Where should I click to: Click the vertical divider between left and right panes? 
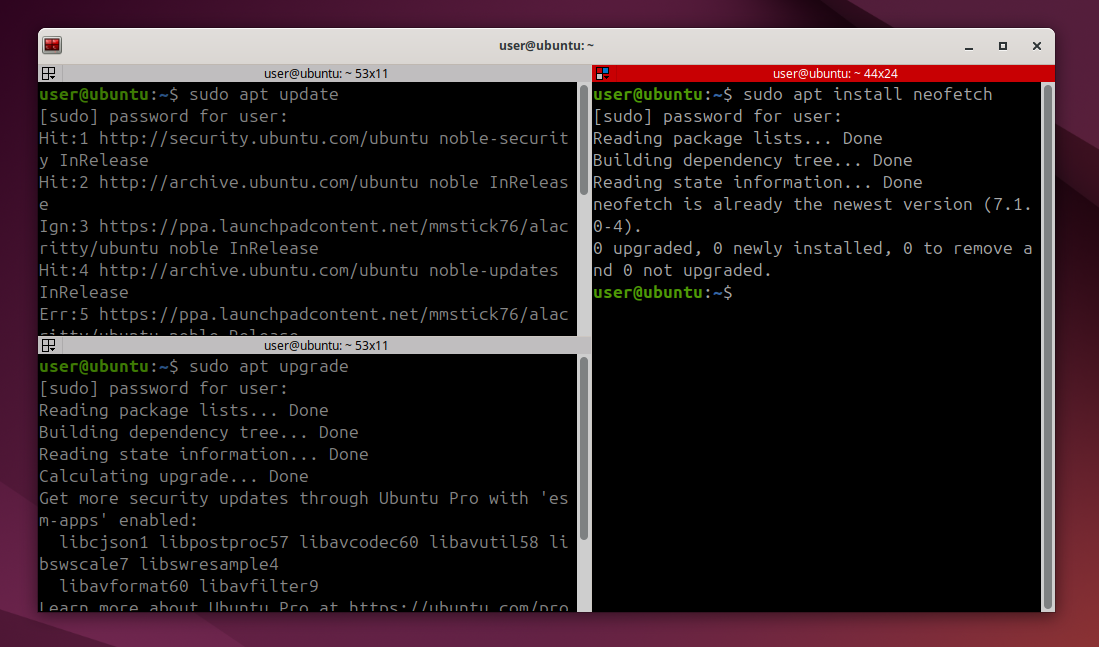(591, 340)
